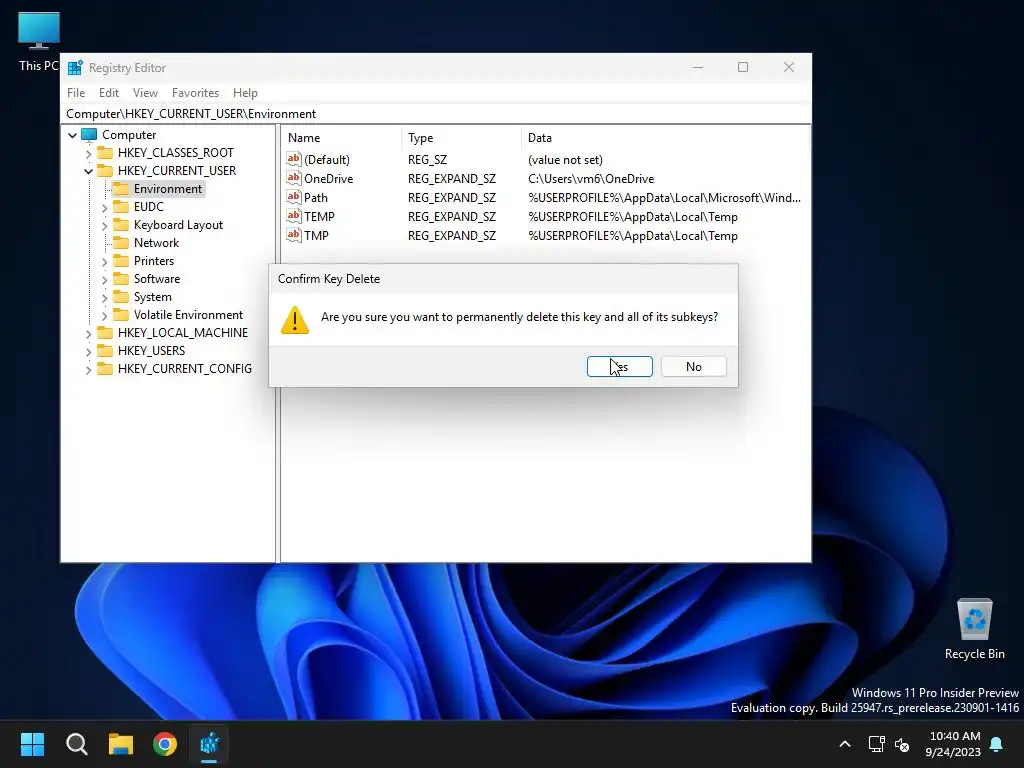
Task: Click Registry Editor taskbar icon
Action: coord(209,744)
